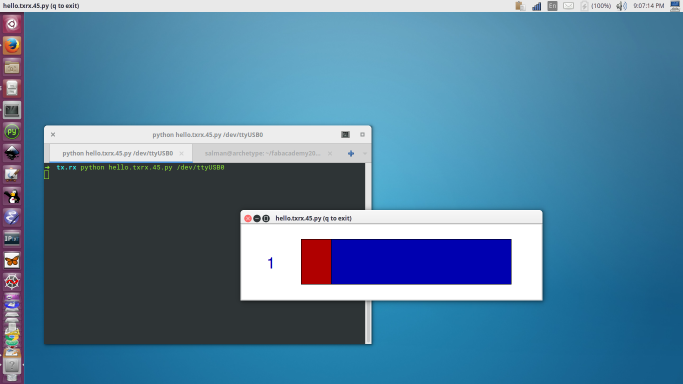Minimize the hello.txrx.45.py window
The width and height of the screenshot is (683, 384).
(x=257, y=218)
